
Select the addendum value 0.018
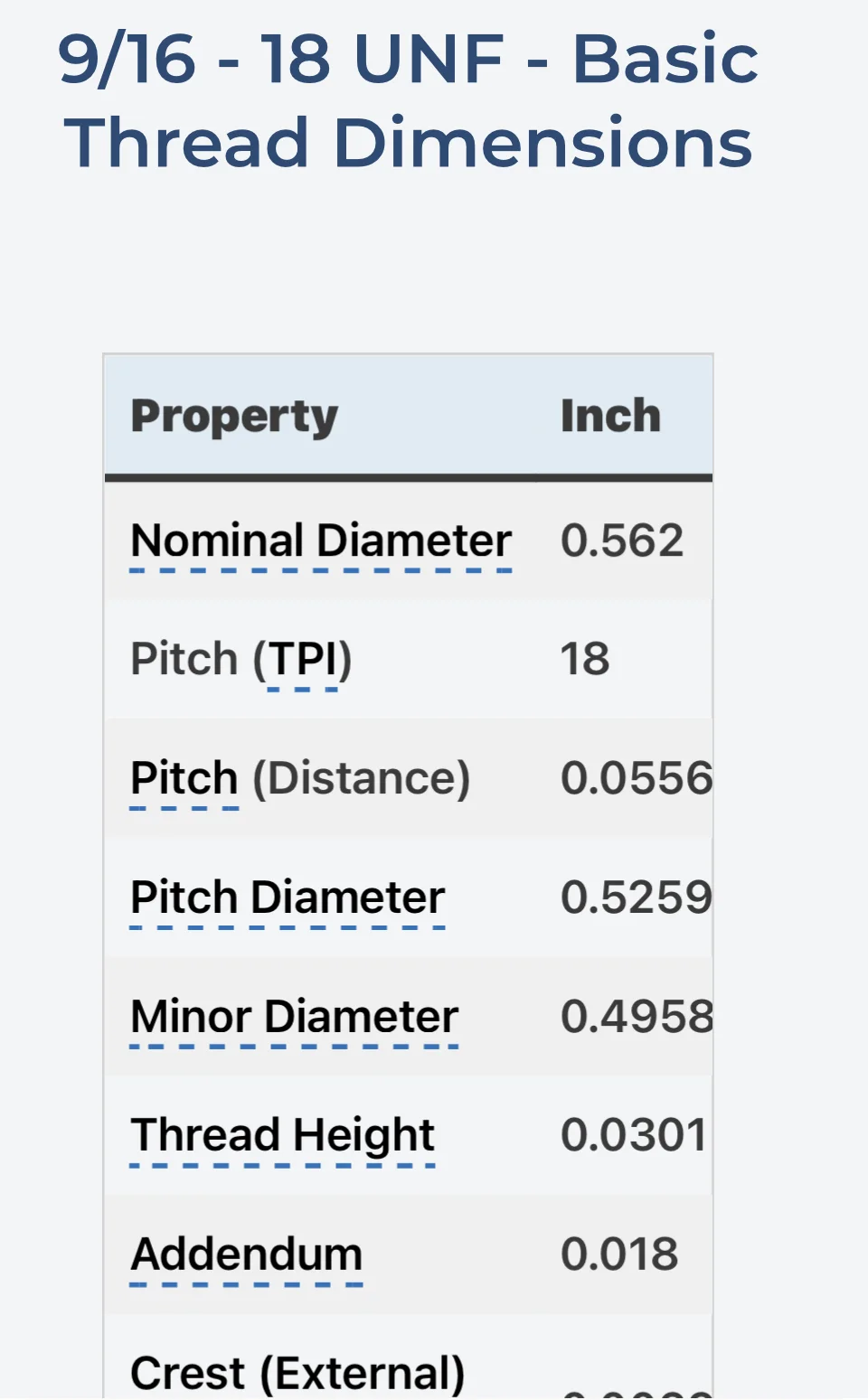point(619,1254)
